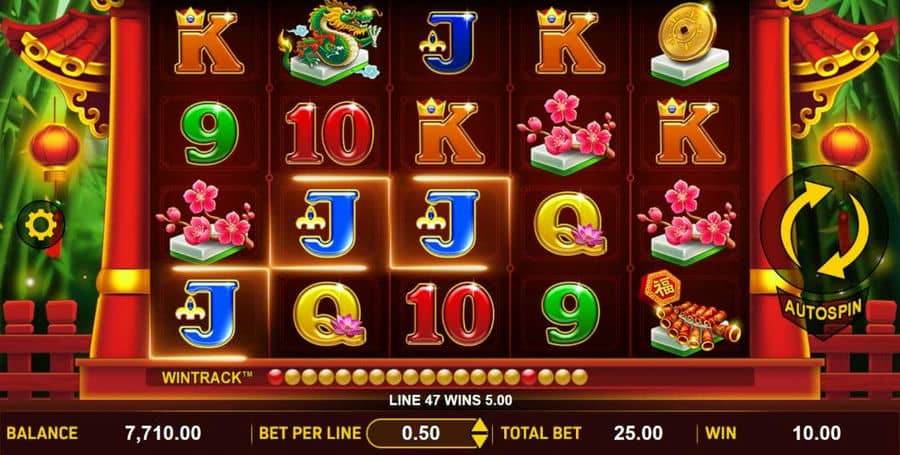Select the firecracker symbol on last reel

pyautogui.click(x=690, y=313)
